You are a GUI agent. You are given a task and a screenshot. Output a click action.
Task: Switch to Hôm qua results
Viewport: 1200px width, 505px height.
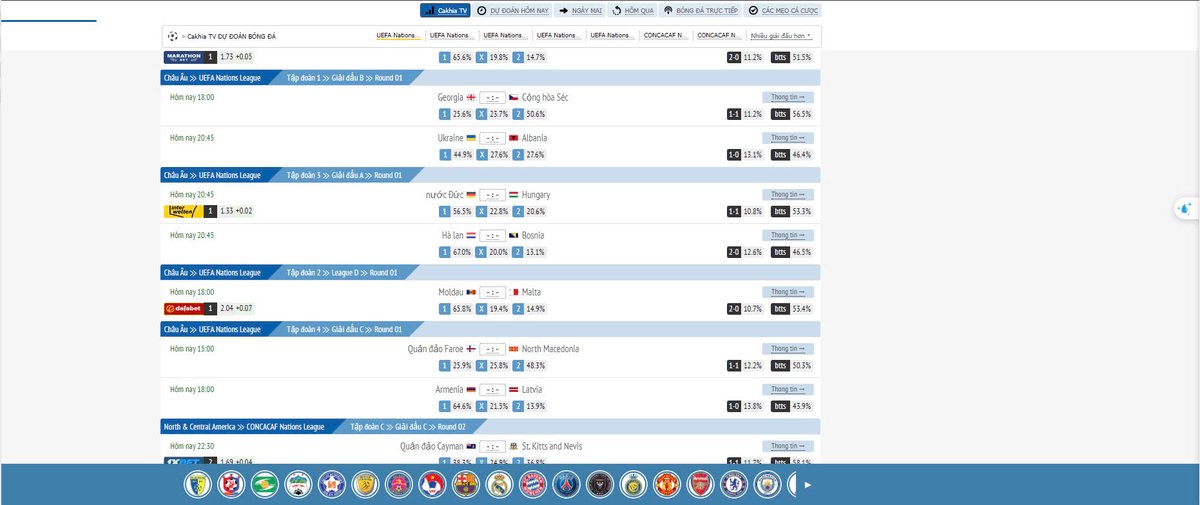[x=633, y=10]
